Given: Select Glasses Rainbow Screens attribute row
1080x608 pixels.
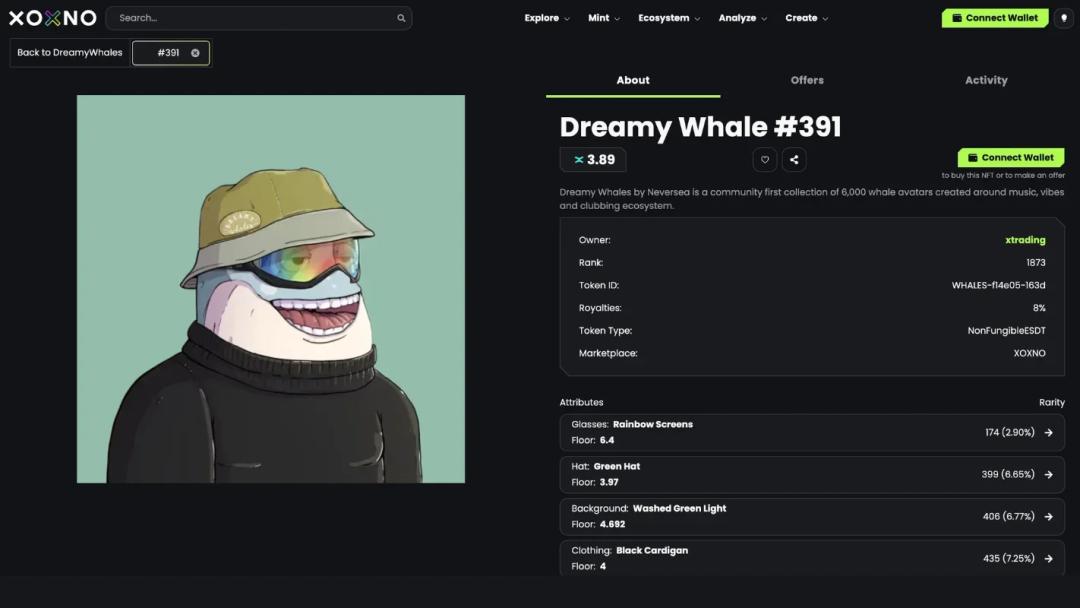Looking at the screenshot, I should click(x=812, y=432).
